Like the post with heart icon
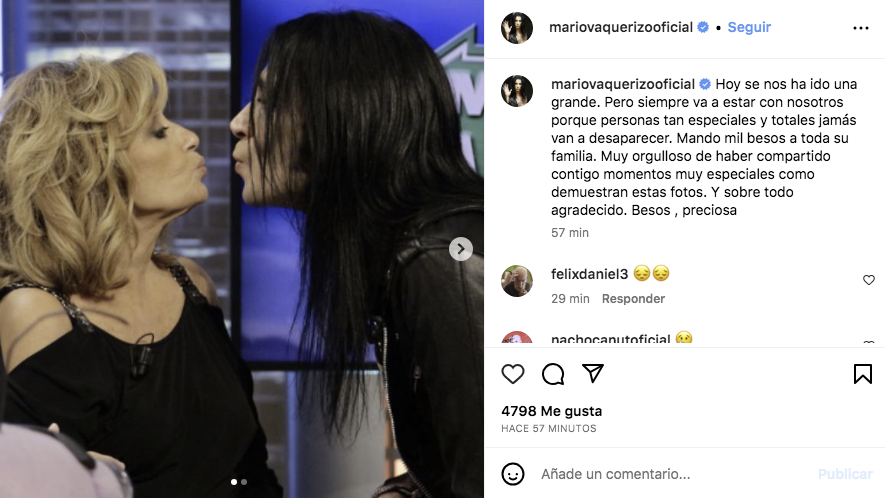The width and height of the screenshot is (885, 498). (x=512, y=374)
